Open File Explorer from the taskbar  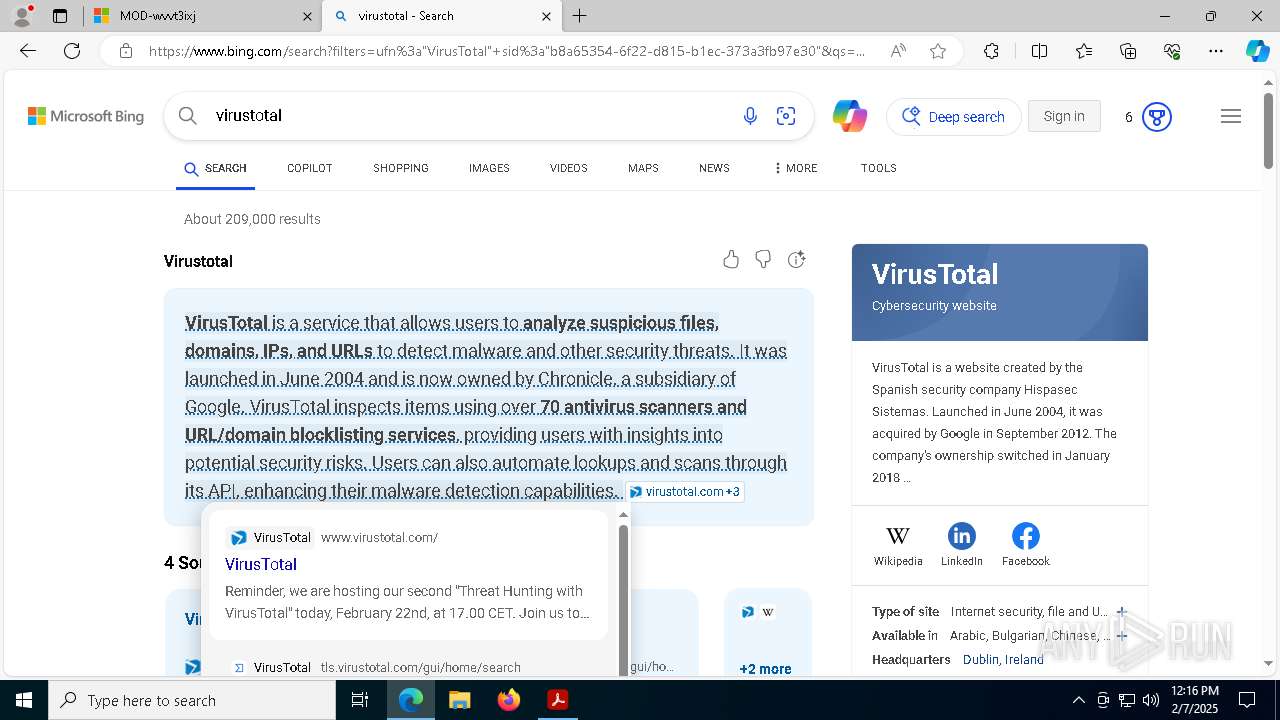tap(459, 700)
